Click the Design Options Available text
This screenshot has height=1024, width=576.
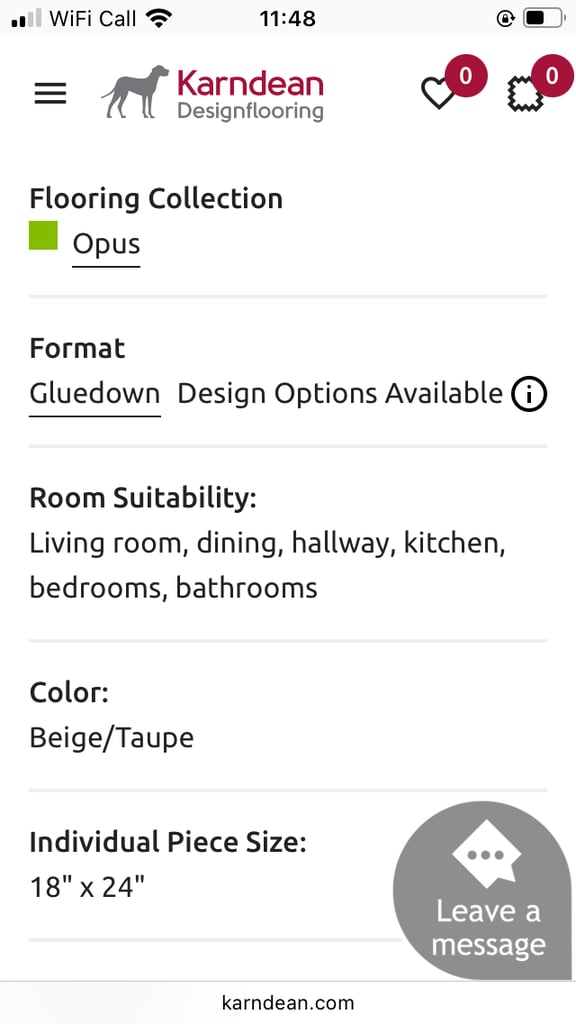click(x=340, y=394)
